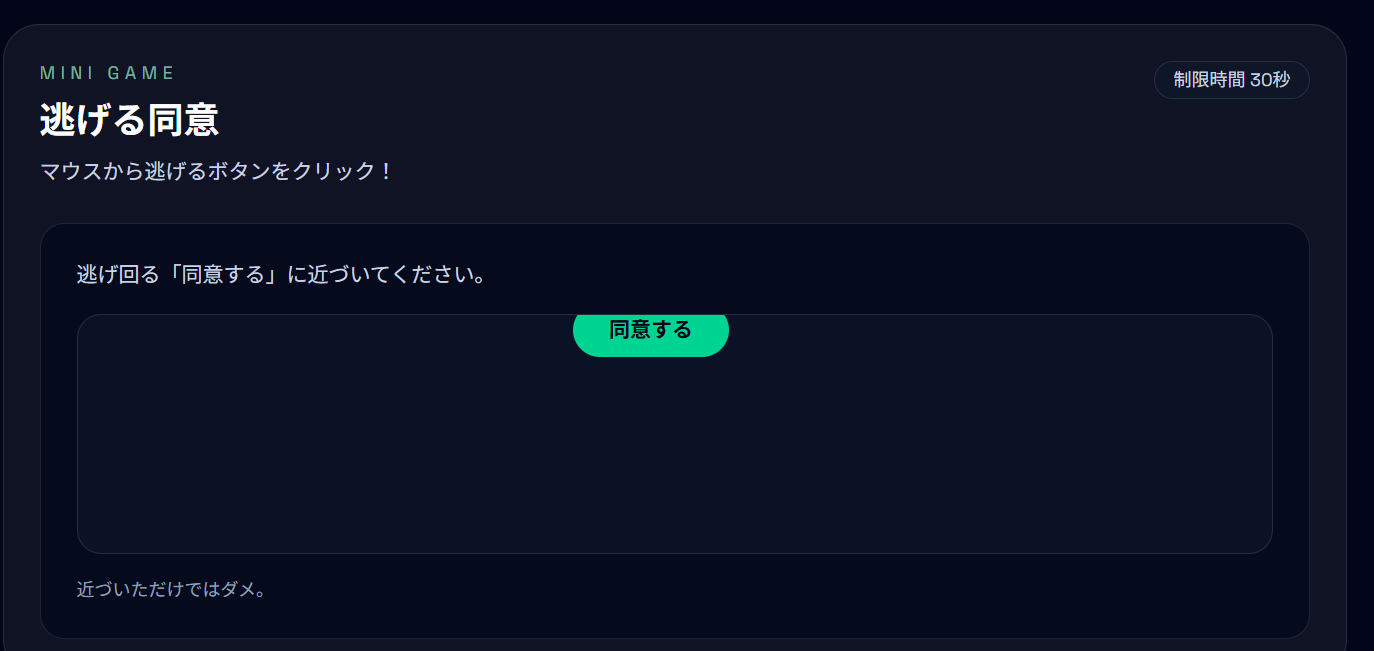1374x651 pixels.
Task: Click the instruction 逃げ回る「同意する」に近づいてください。
Action: click(282, 274)
